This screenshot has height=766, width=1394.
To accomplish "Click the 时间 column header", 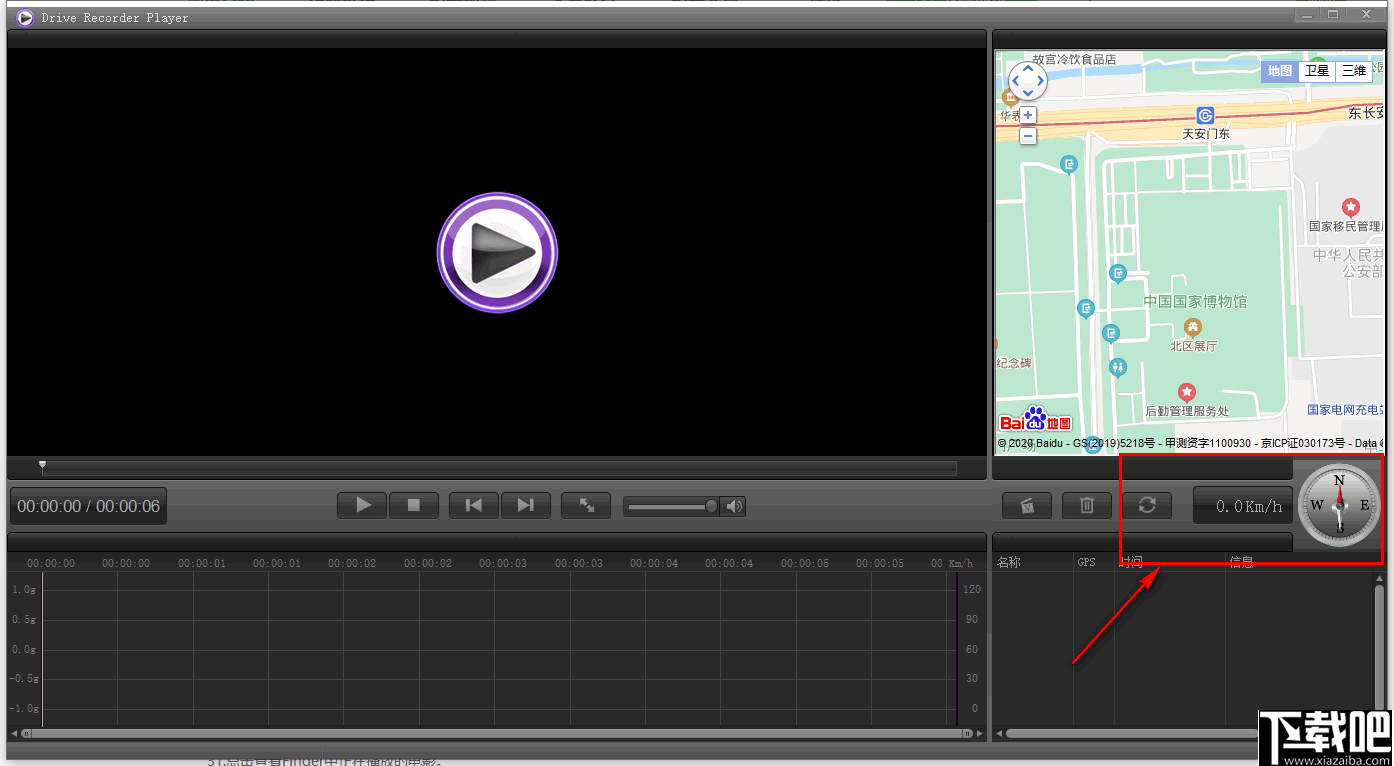I will pos(1131,561).
